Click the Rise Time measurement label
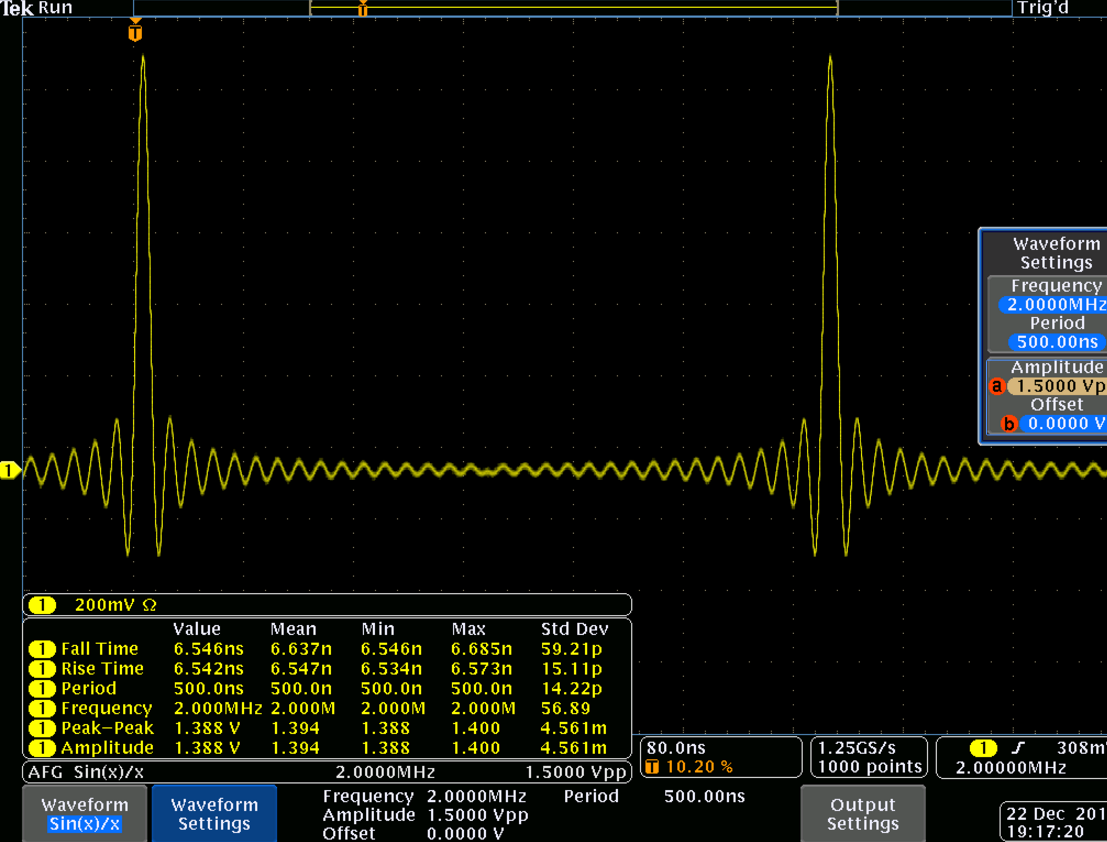 tap(102, 669)
